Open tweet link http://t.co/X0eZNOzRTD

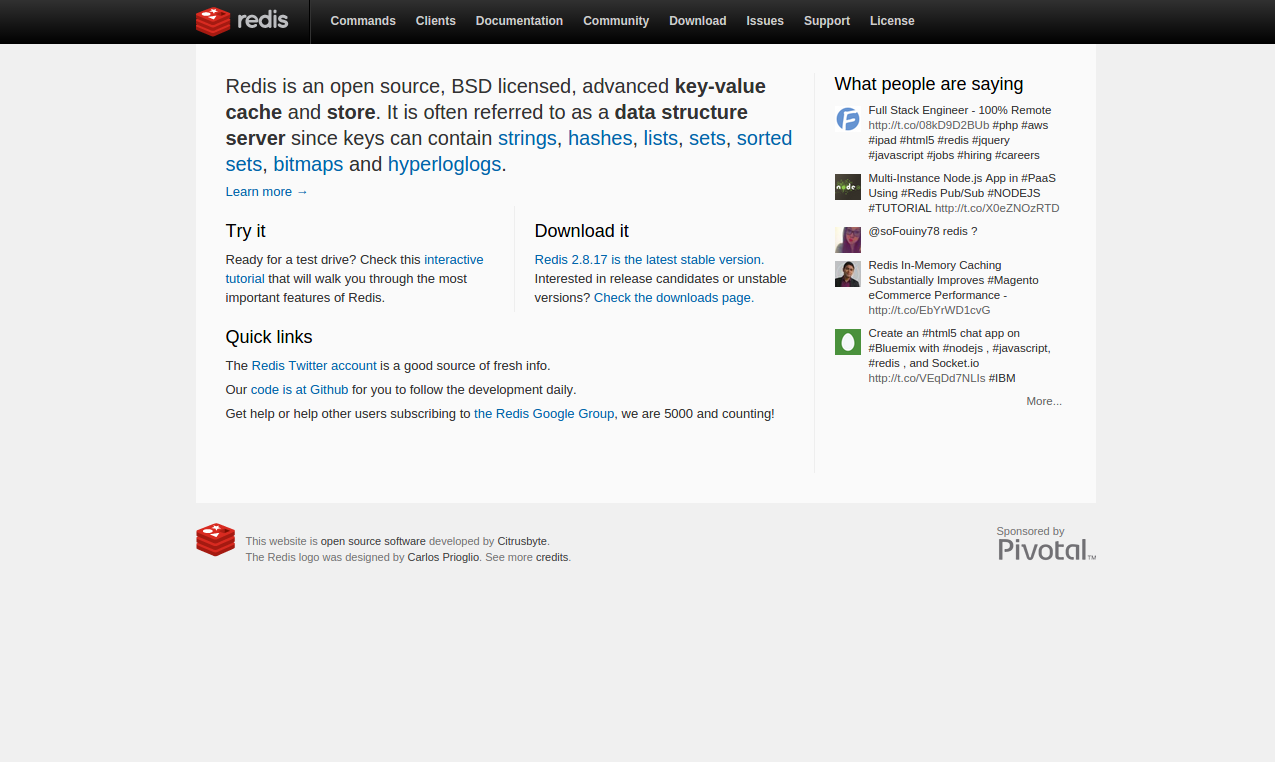pos(997,208)
